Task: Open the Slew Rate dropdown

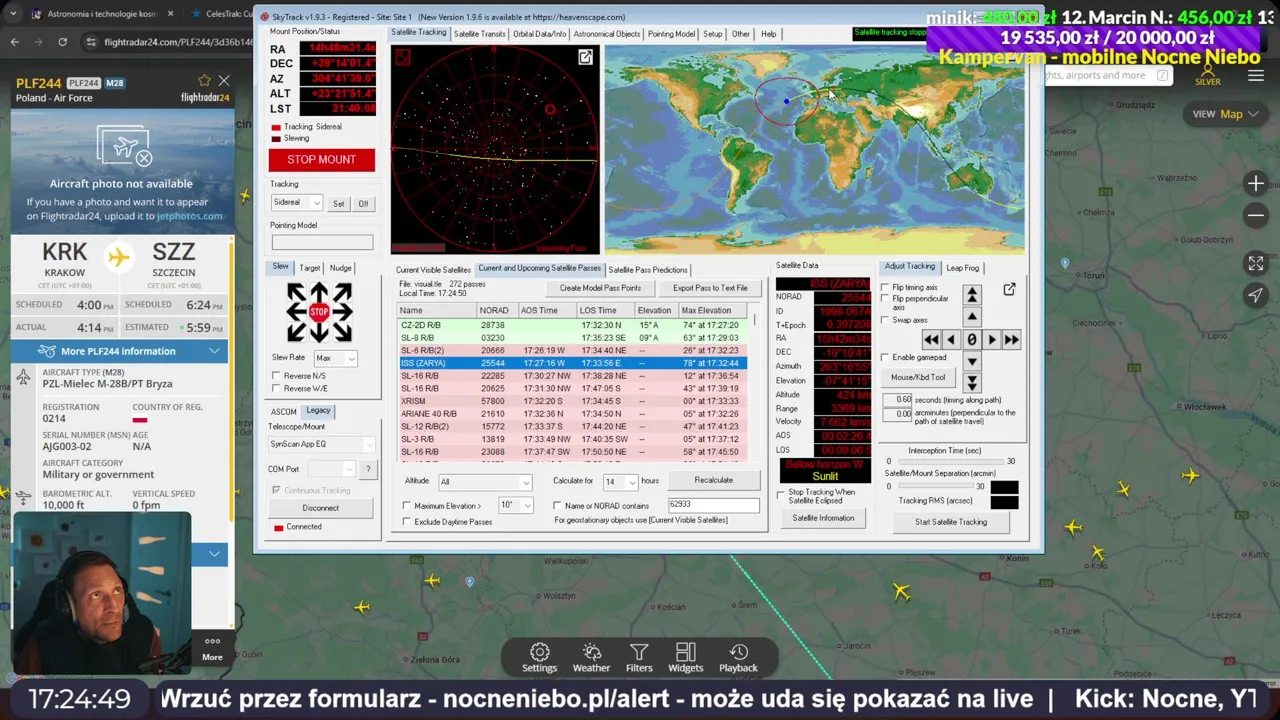Action: click(x=334, y=358)
